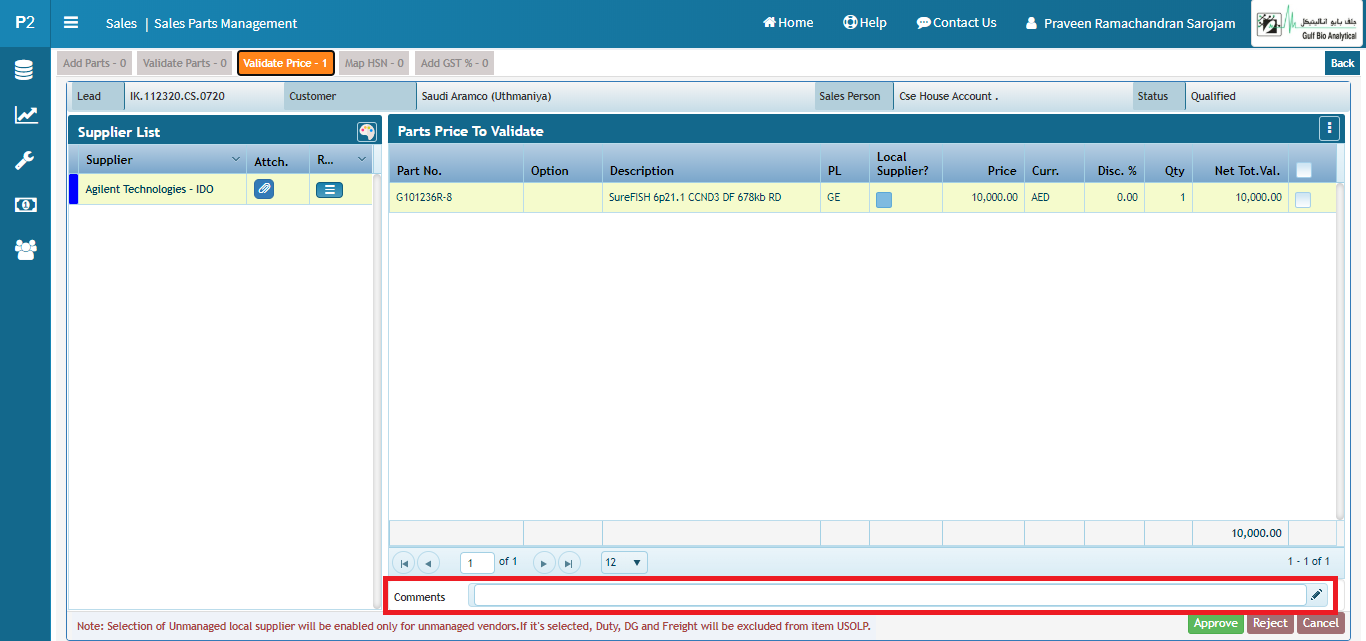Expand the R... column dropdown arrow
Viewport: 1366px width, 641px height.
pyautogui.click(x=362, y=160)
